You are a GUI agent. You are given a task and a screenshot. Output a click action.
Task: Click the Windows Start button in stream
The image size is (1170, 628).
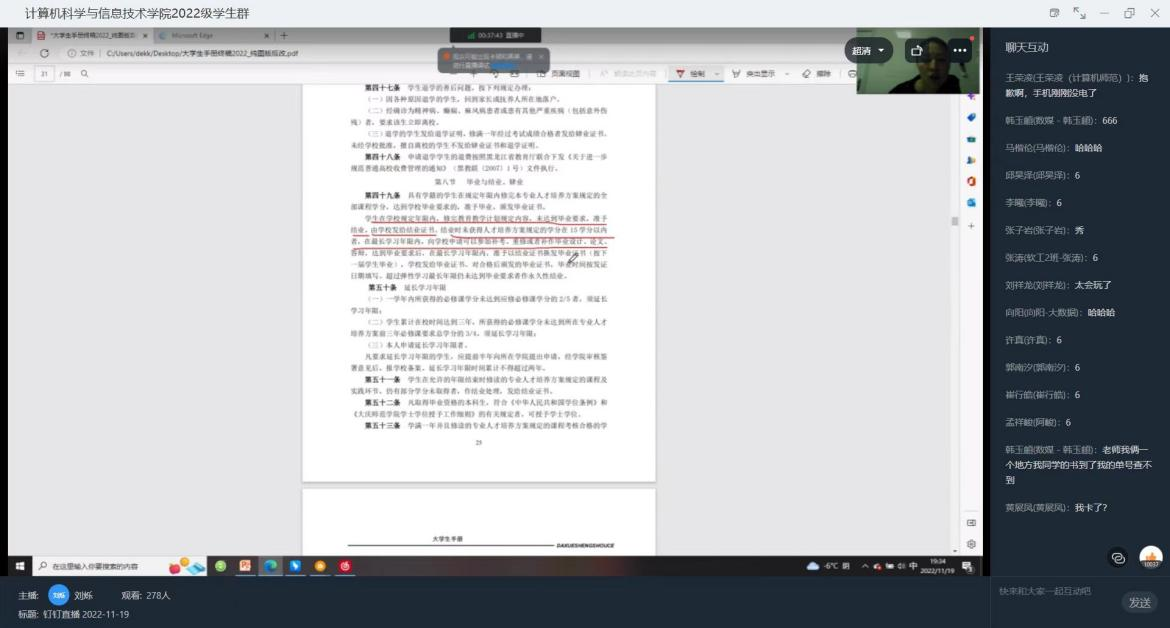(x=19, y=566)
